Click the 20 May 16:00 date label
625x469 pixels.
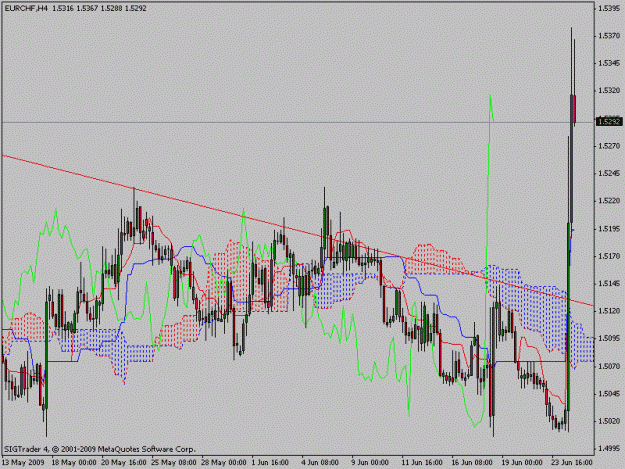(x=124, y=463)
